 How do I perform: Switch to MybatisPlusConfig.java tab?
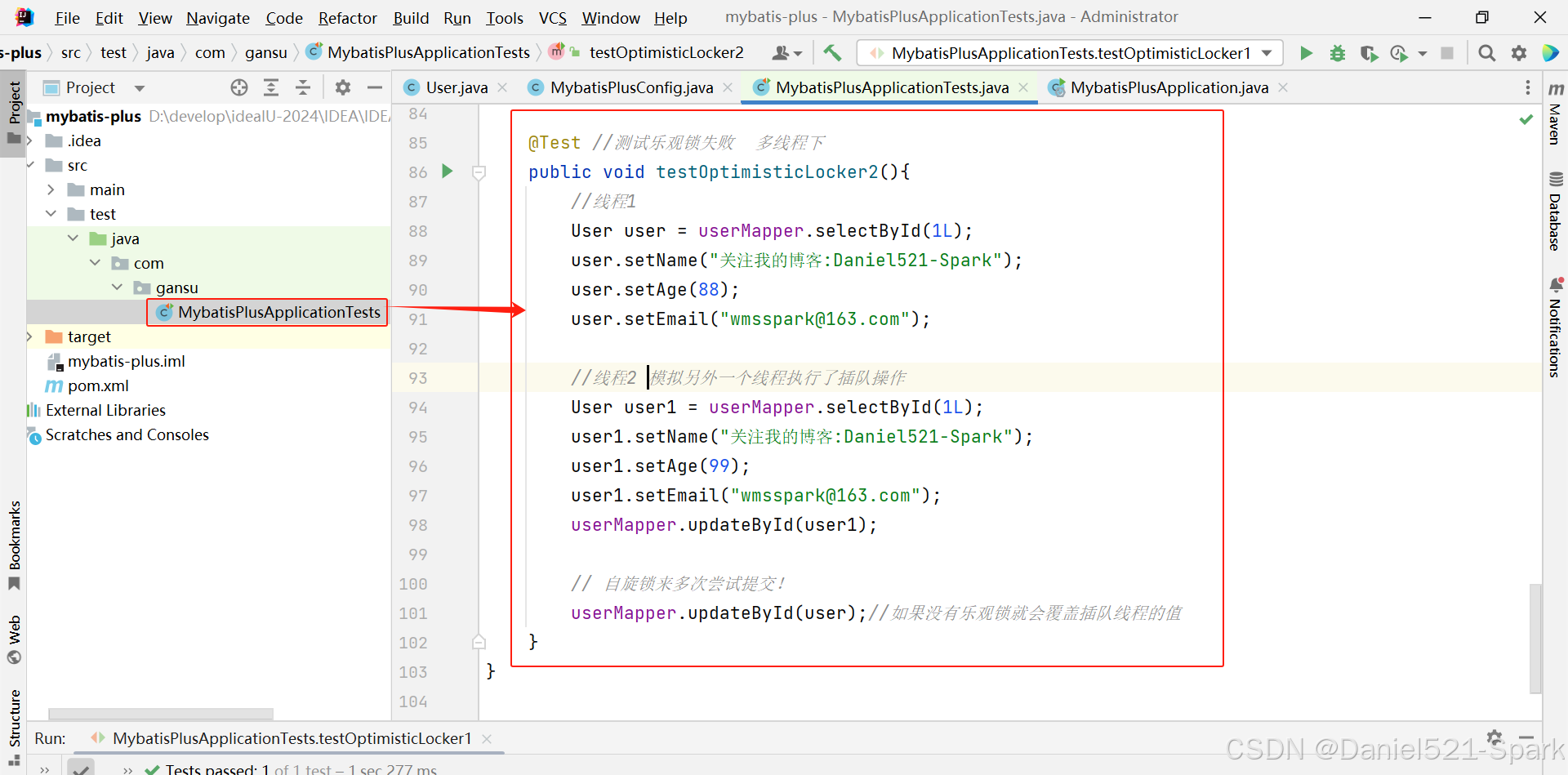630,87
